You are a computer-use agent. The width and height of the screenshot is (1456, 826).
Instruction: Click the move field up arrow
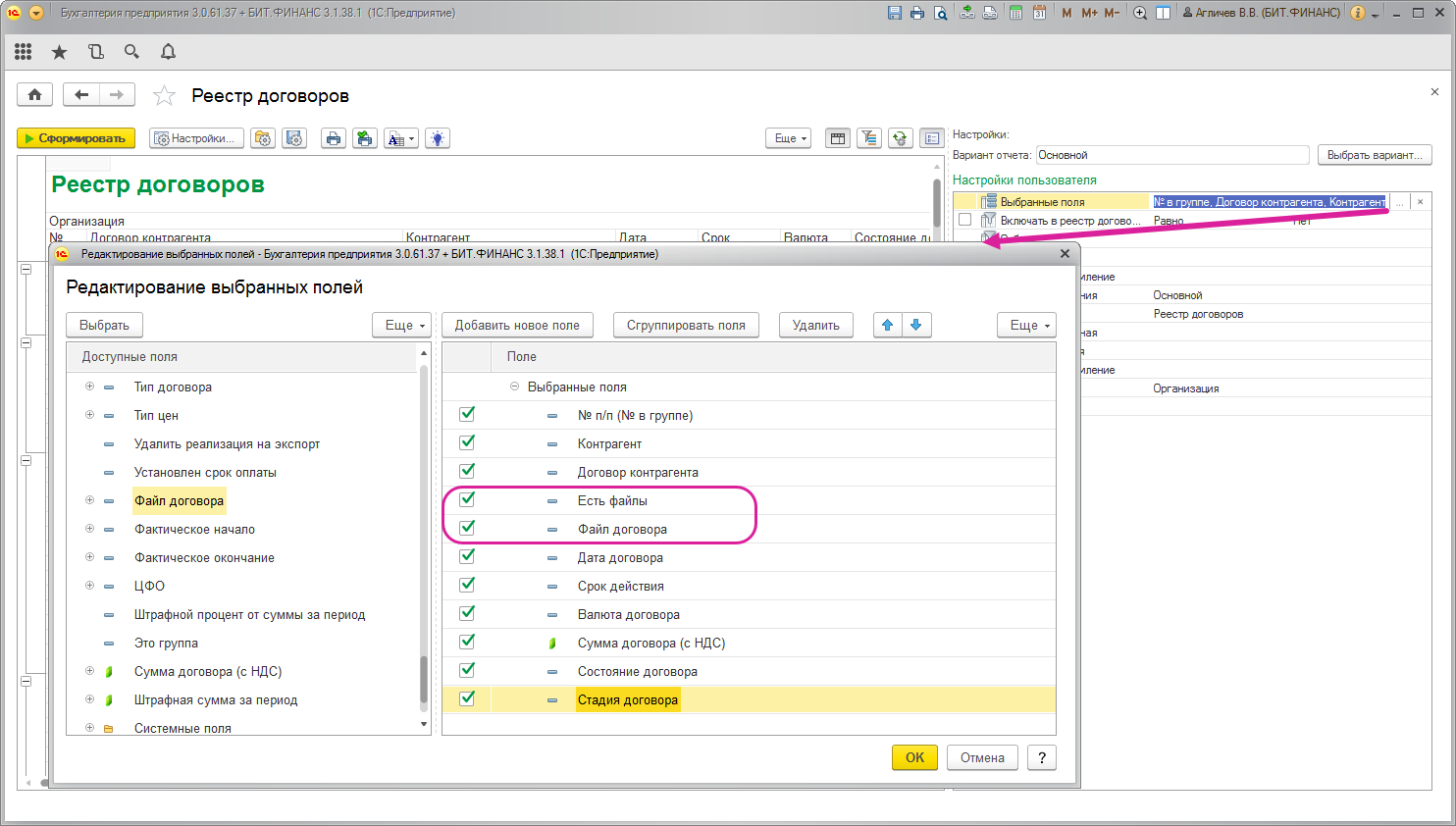coord(888,325)
